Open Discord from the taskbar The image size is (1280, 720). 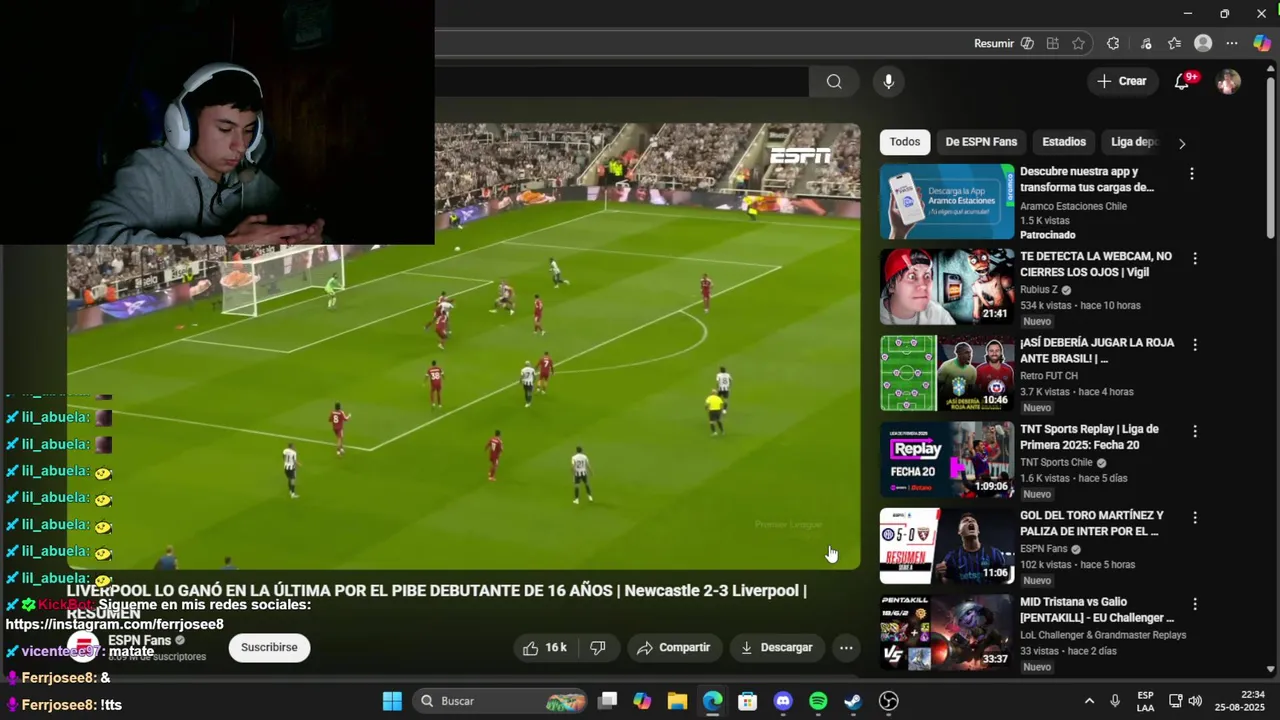(783, 701)
